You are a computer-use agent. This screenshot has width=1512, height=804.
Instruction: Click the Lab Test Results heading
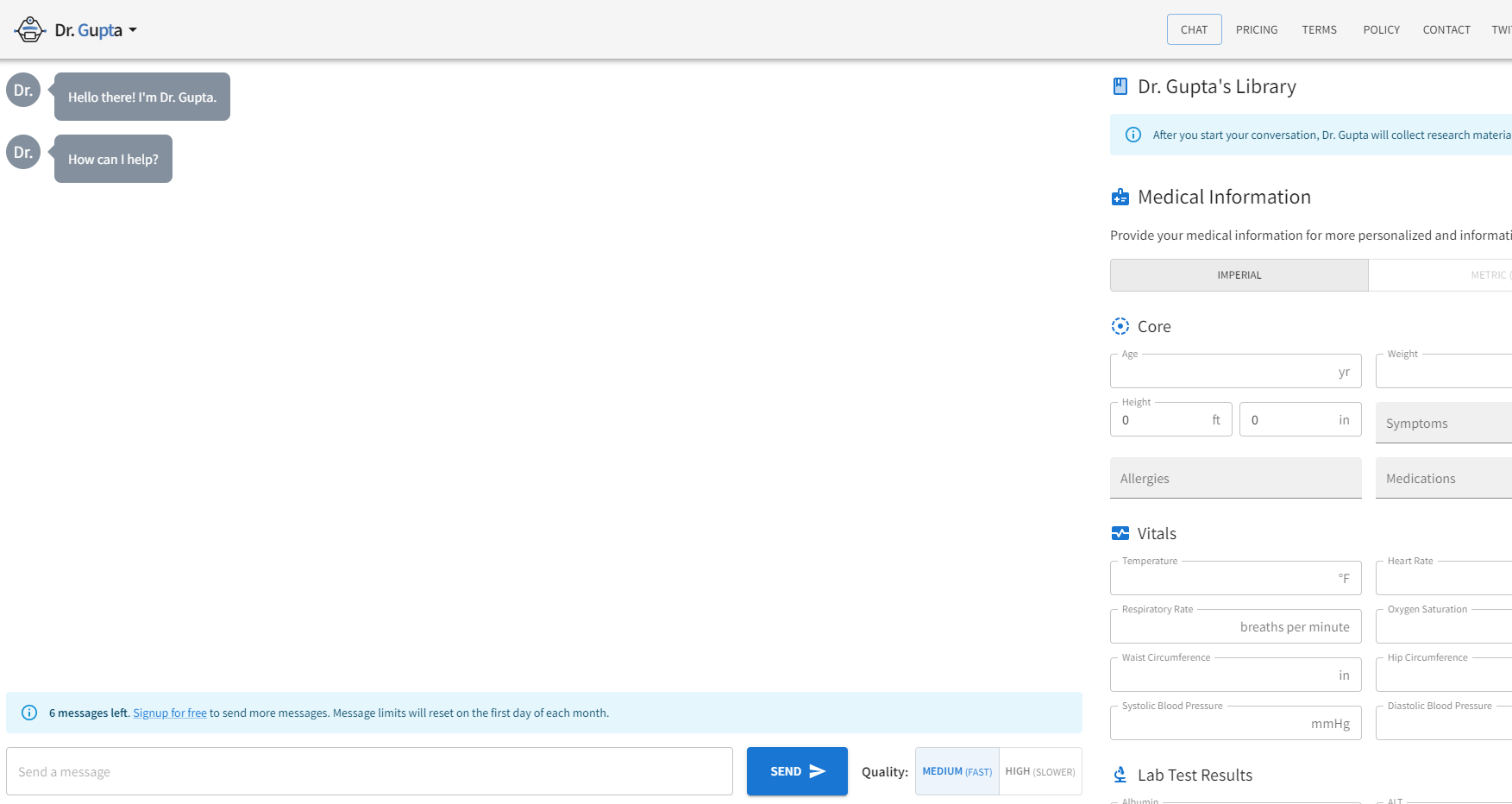click(x=1195, y=775)
